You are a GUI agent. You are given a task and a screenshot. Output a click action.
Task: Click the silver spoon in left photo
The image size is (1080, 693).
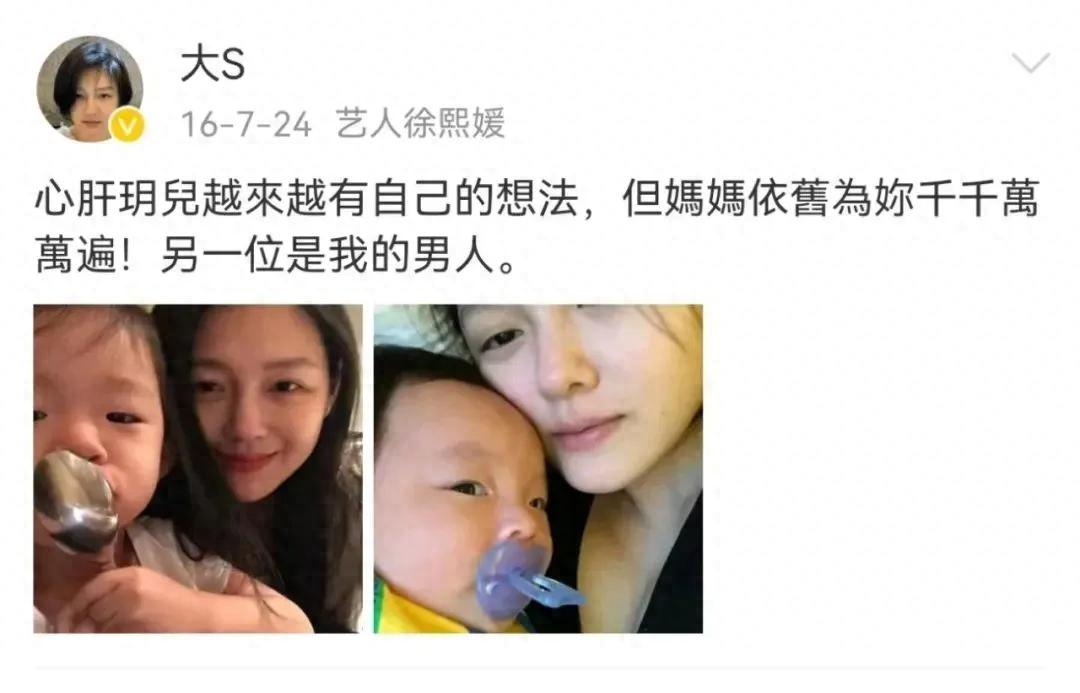[x=74, y=500]
